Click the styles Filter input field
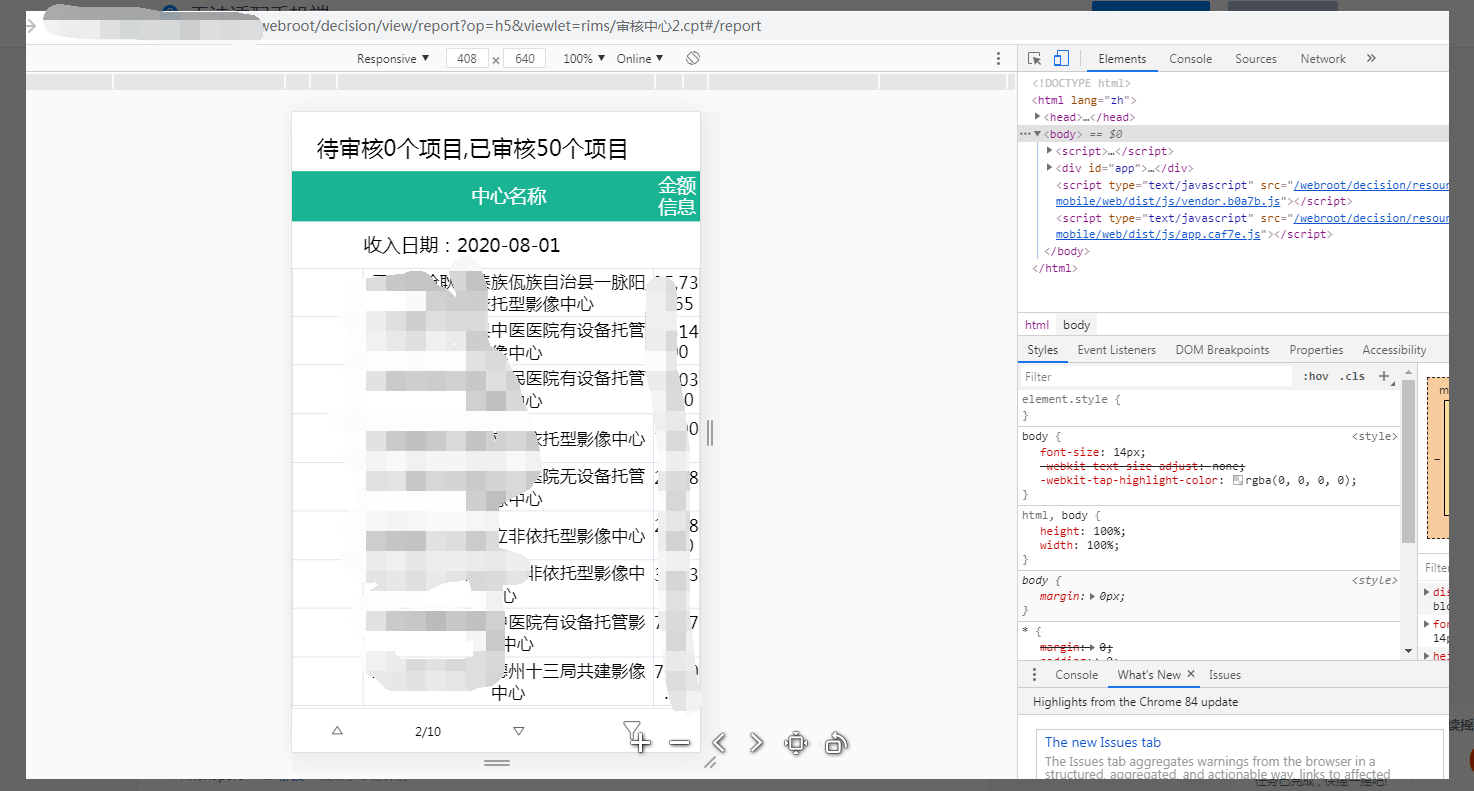The image size is (1474, 791). click(1157, 377)
